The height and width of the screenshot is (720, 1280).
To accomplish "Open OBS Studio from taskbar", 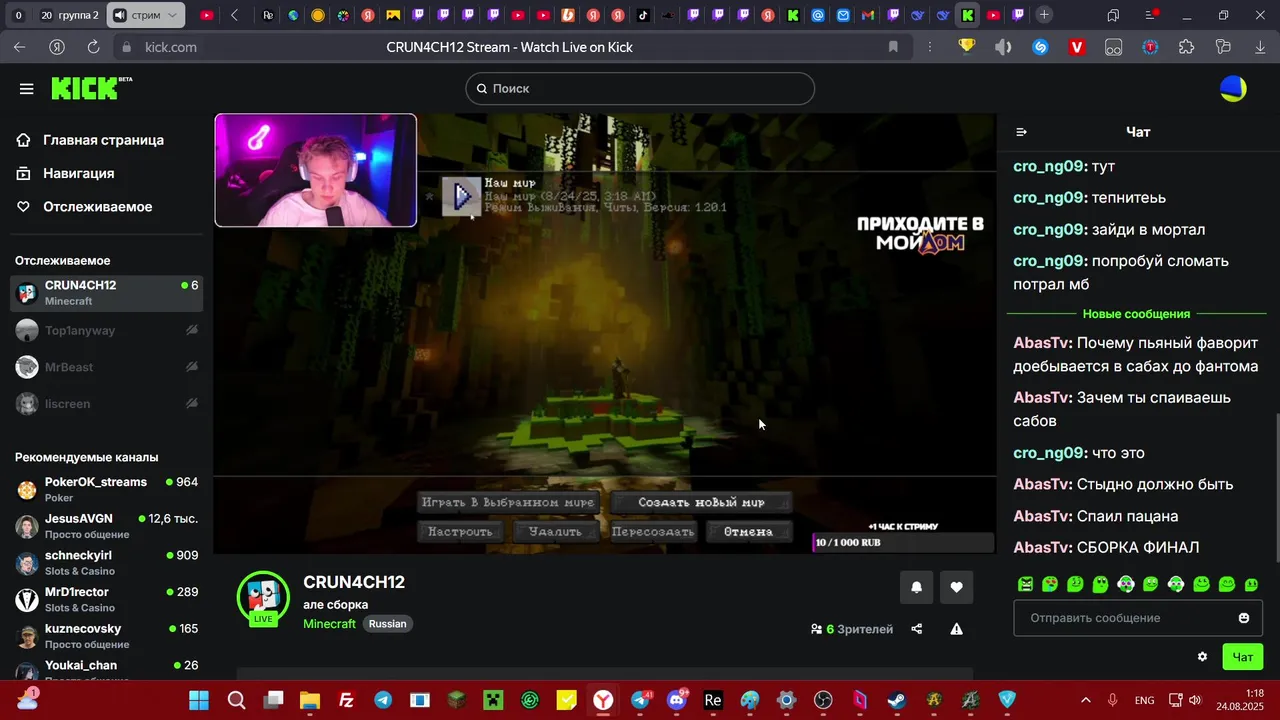I will tap(823, 700).
